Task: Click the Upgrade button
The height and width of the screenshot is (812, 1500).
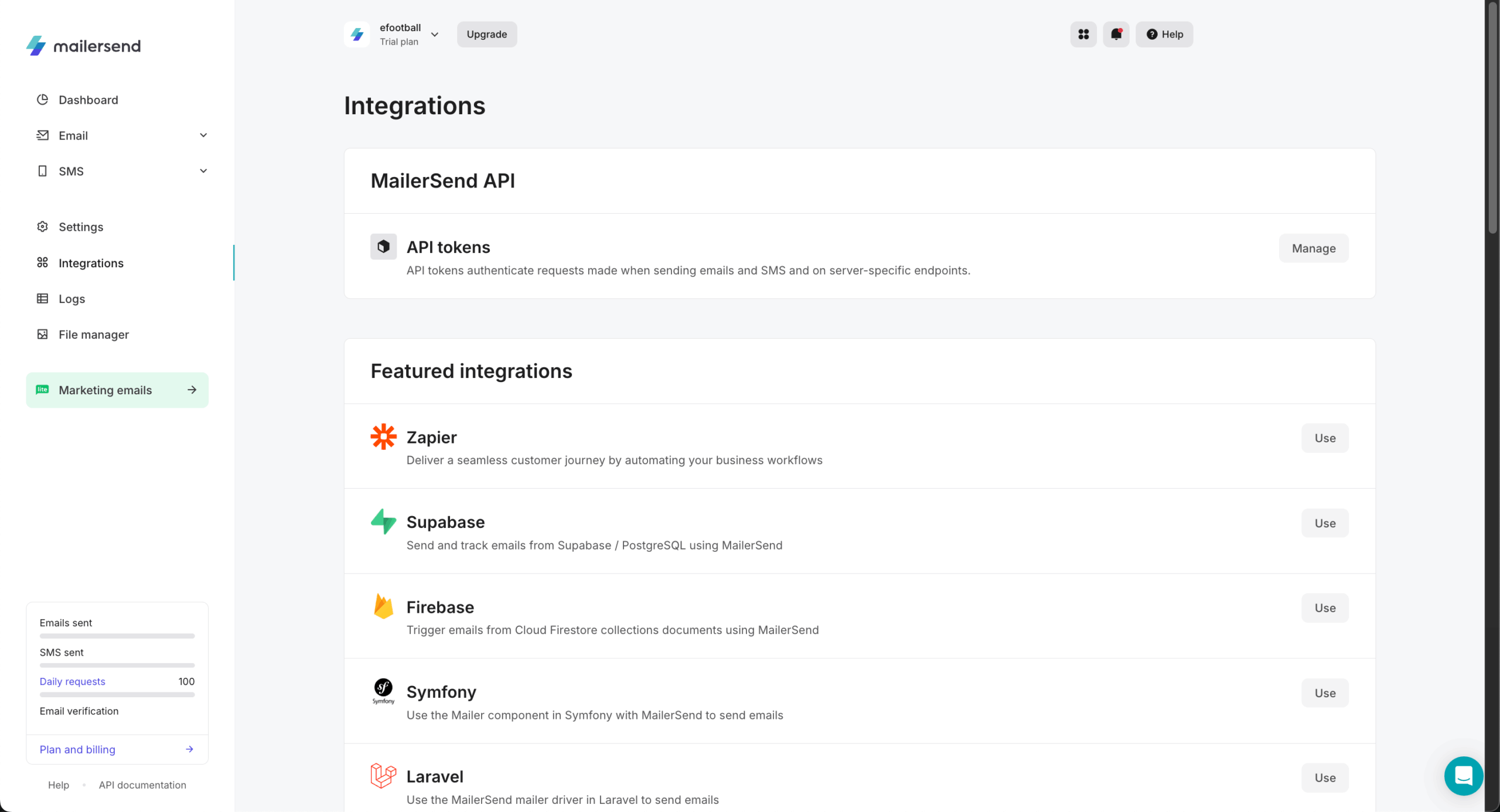Action: coord(487,34)
